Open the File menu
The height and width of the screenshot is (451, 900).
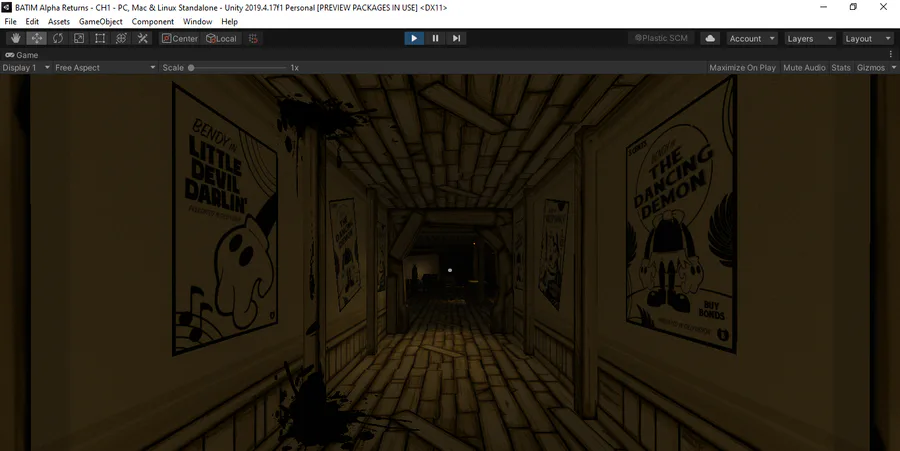(10, 21)
